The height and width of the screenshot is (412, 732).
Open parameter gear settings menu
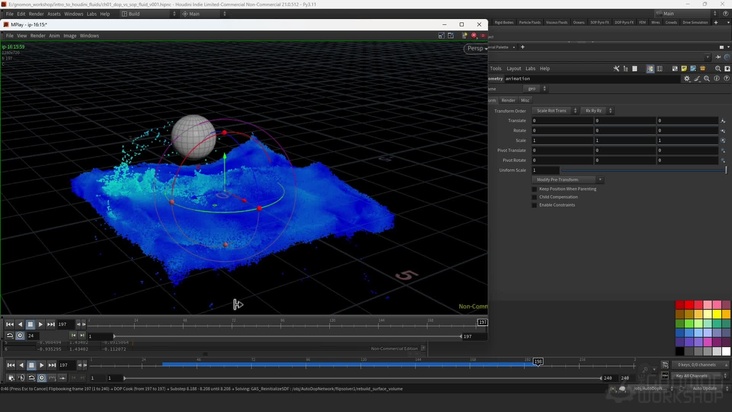point(687,79)
